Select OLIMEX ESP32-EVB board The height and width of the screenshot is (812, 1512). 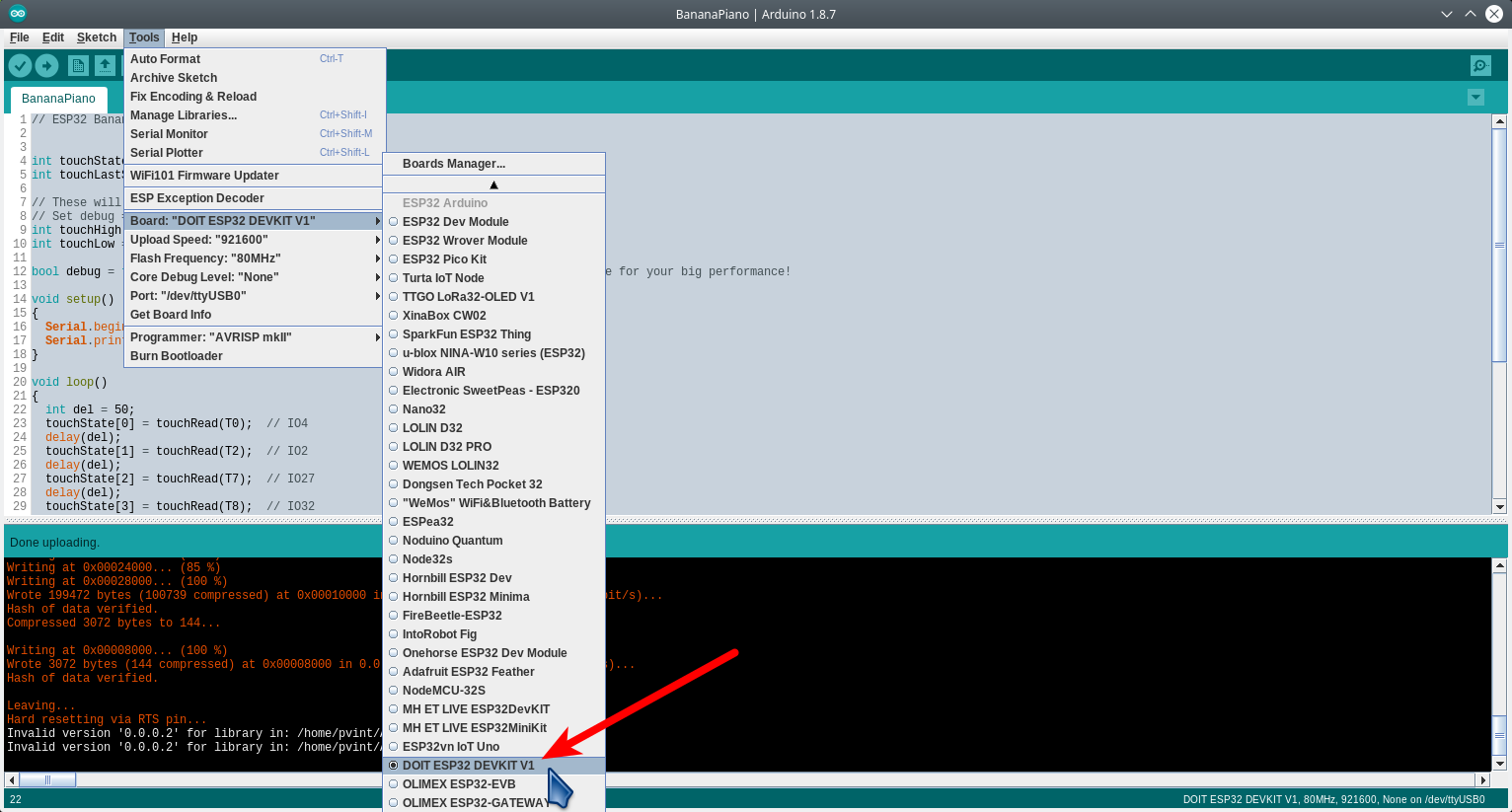coord(493,784)
